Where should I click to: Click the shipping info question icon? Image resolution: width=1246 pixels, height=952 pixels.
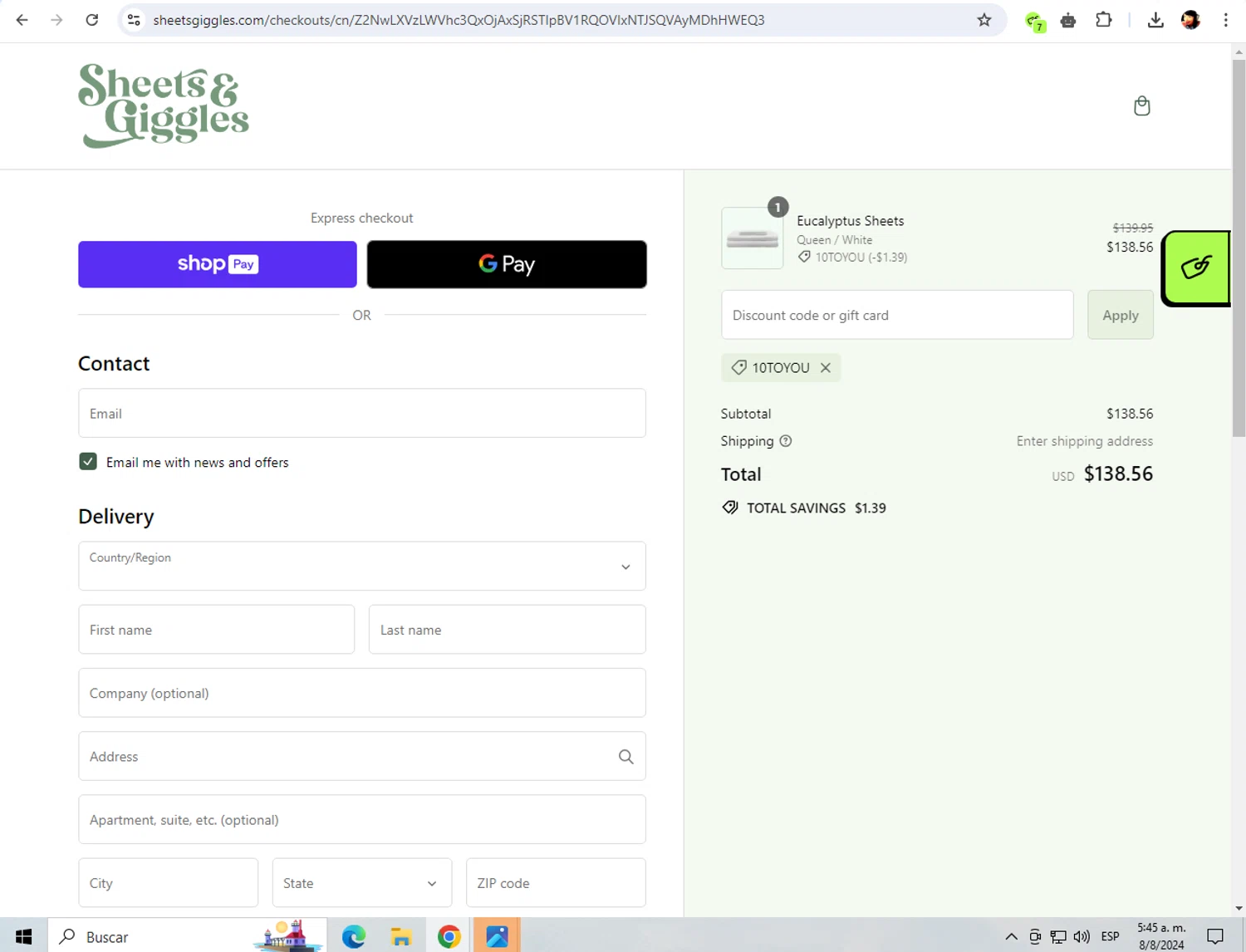tap(786, 441)
